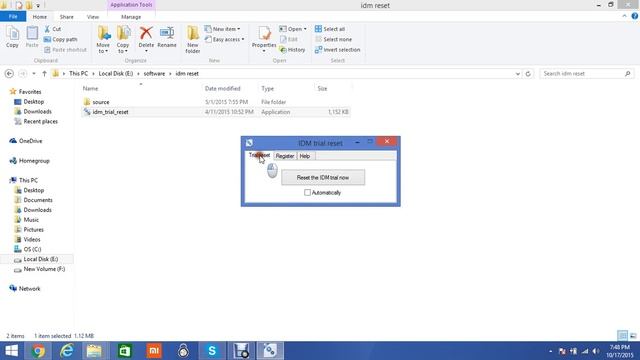Refresh the folder view
This screenshot has width=640, height=360.
coord(528,73)
